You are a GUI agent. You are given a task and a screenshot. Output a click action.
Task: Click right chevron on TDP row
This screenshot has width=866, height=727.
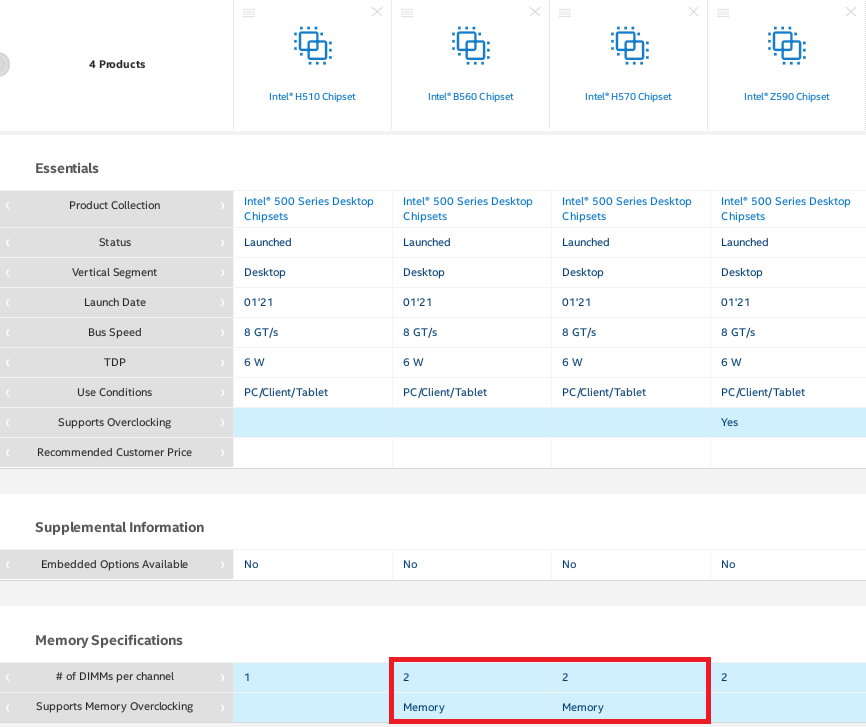[x=223, y=362]
